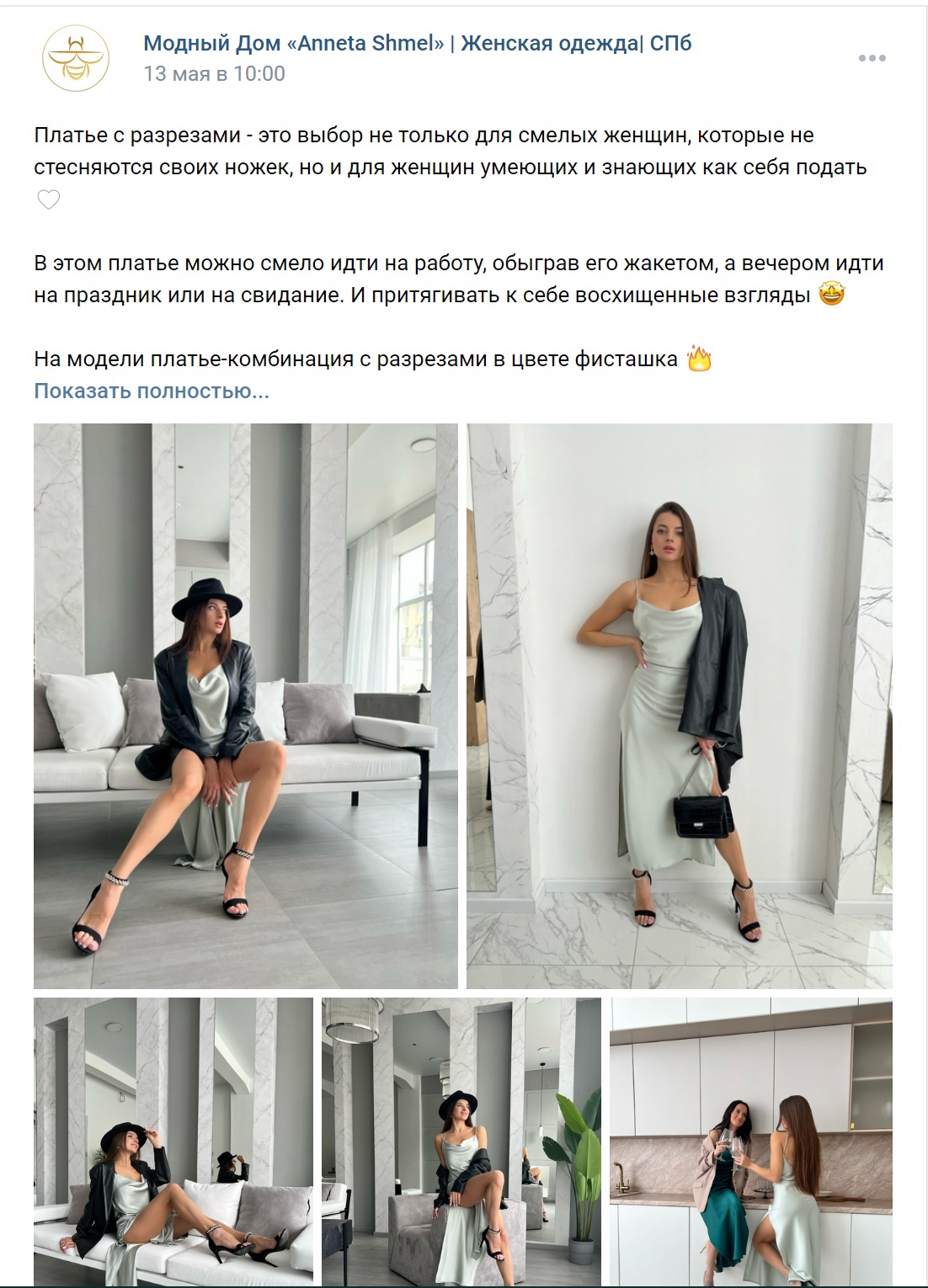Open photo of two women in kitchen
The height and width of the screenshot is (1288, 928).
pos(751,1141)
